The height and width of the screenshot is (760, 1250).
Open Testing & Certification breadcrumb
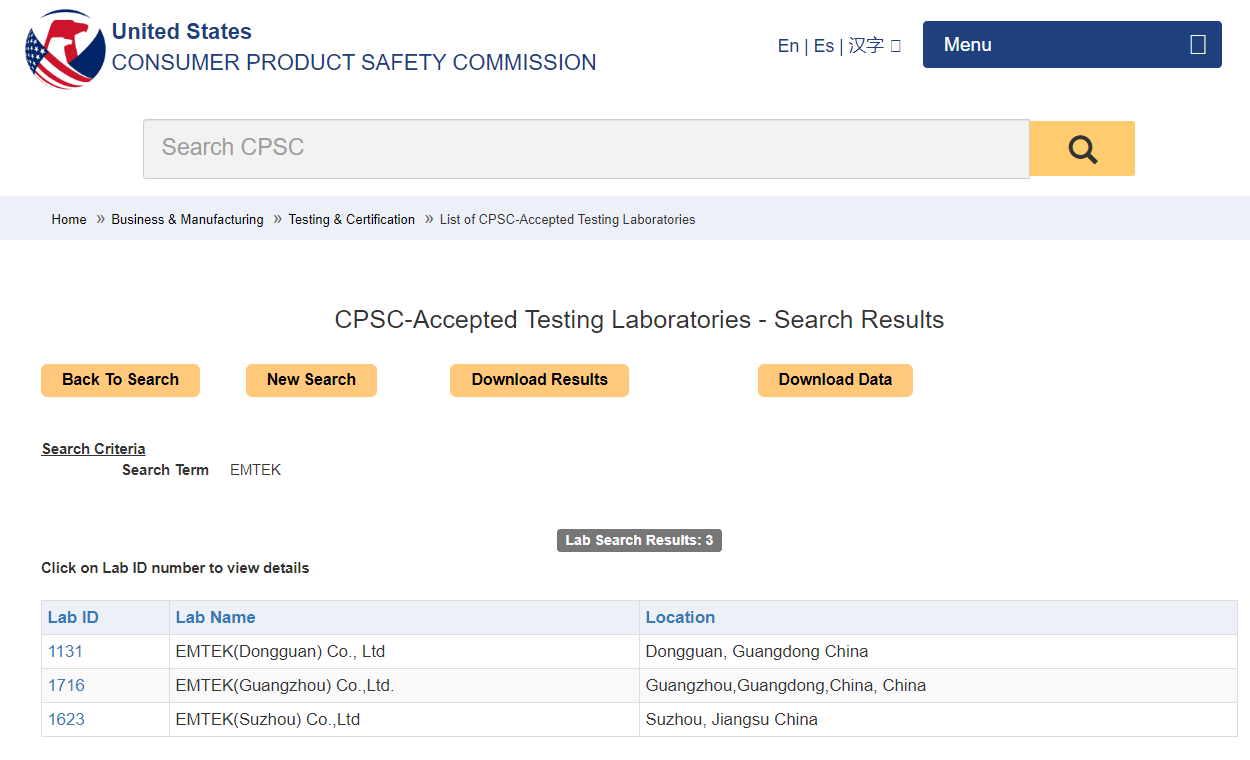pyautogui.click(x=351, y=220)
